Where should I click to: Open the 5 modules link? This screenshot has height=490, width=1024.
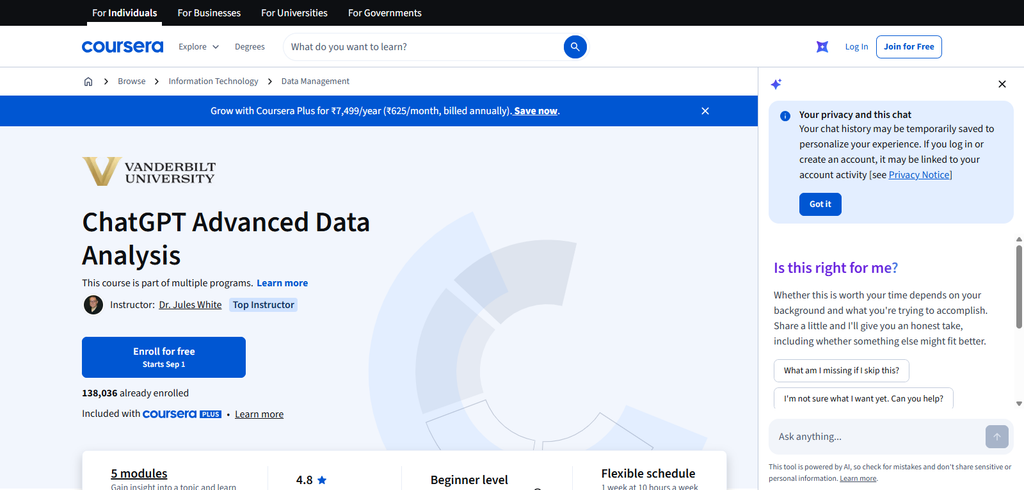[139, 473]
